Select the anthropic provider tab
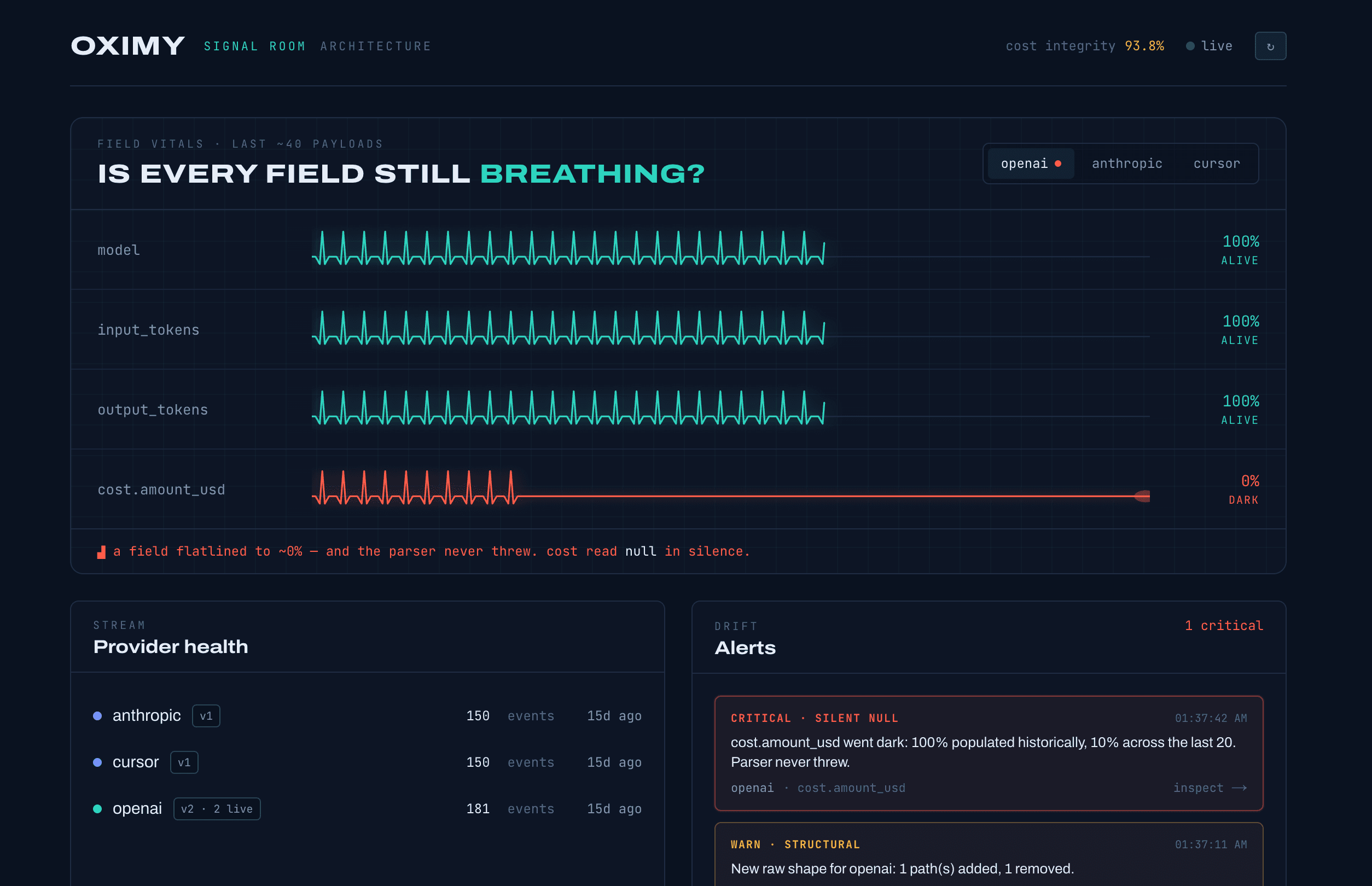 (x=1127, y=164)
